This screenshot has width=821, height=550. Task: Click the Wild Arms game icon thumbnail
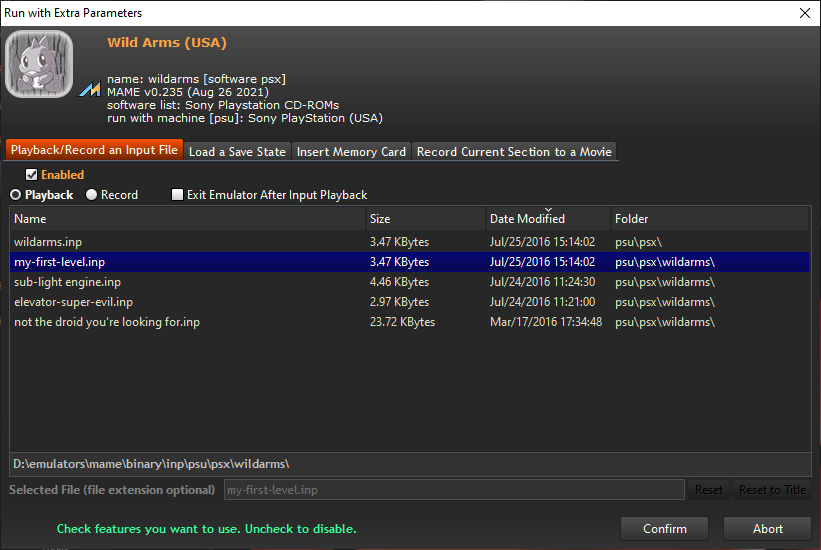[40, 64]
